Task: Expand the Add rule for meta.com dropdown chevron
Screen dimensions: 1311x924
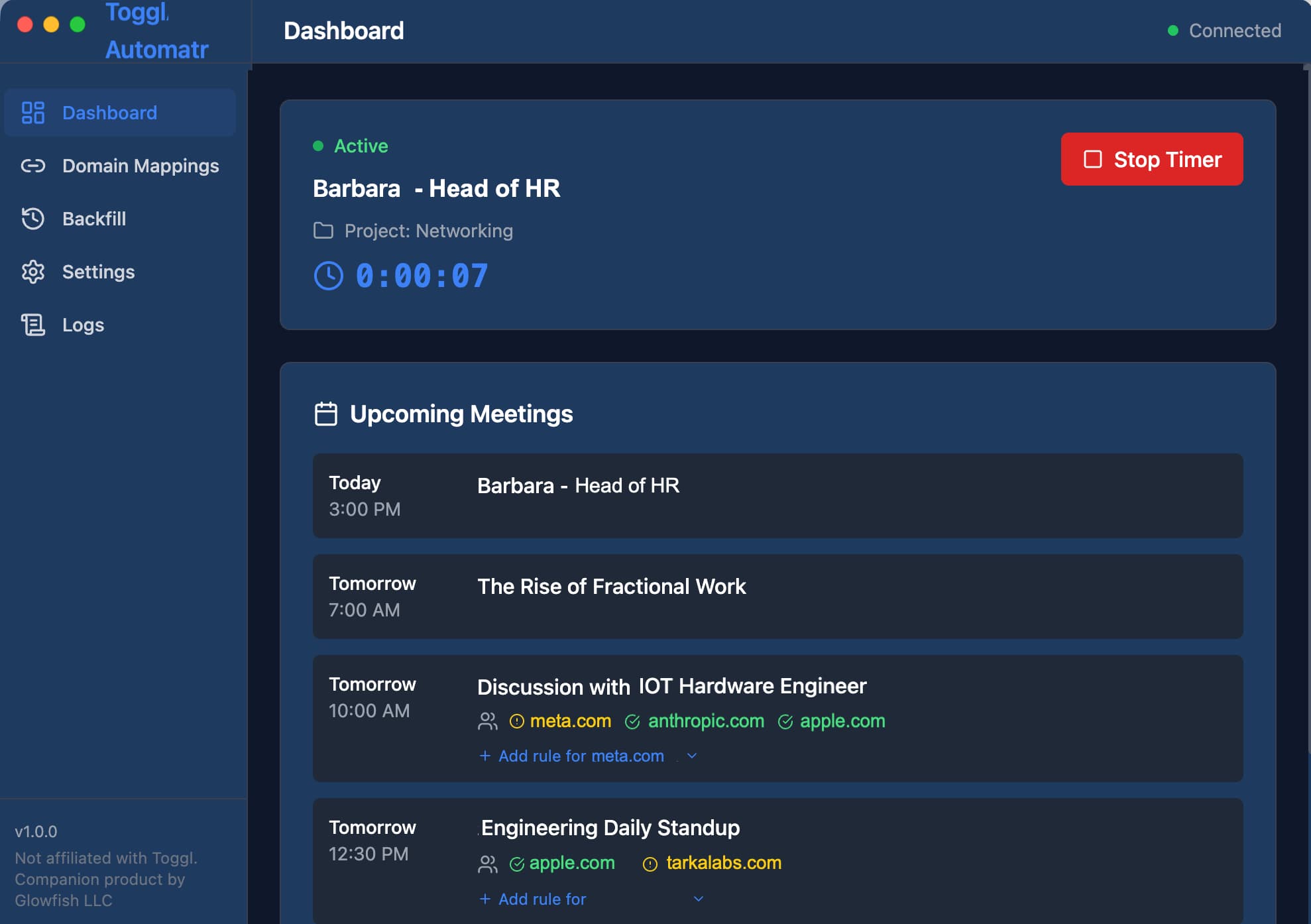Action: click(x=693, y=756)
